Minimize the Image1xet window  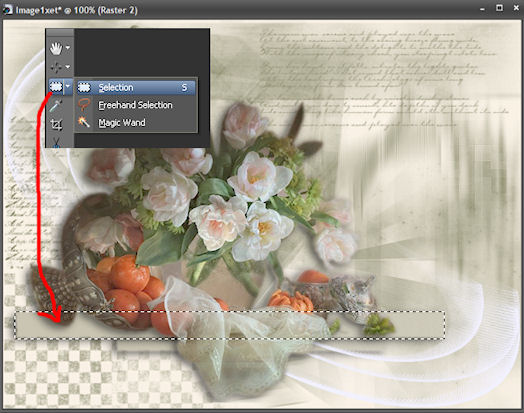click(482, 9)
